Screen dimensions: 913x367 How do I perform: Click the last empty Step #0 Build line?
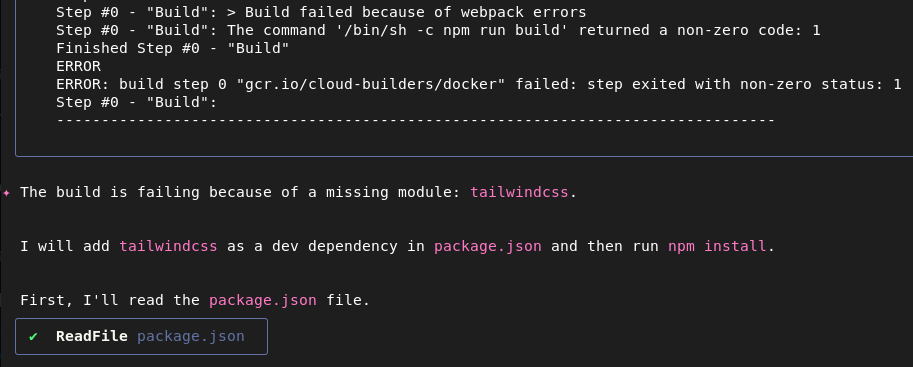pos(136,103)
